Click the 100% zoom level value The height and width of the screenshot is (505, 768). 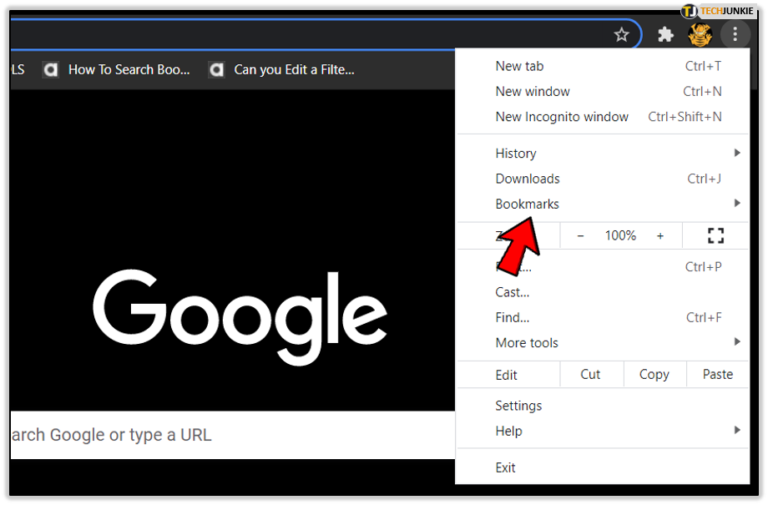(x=620, y=236)
